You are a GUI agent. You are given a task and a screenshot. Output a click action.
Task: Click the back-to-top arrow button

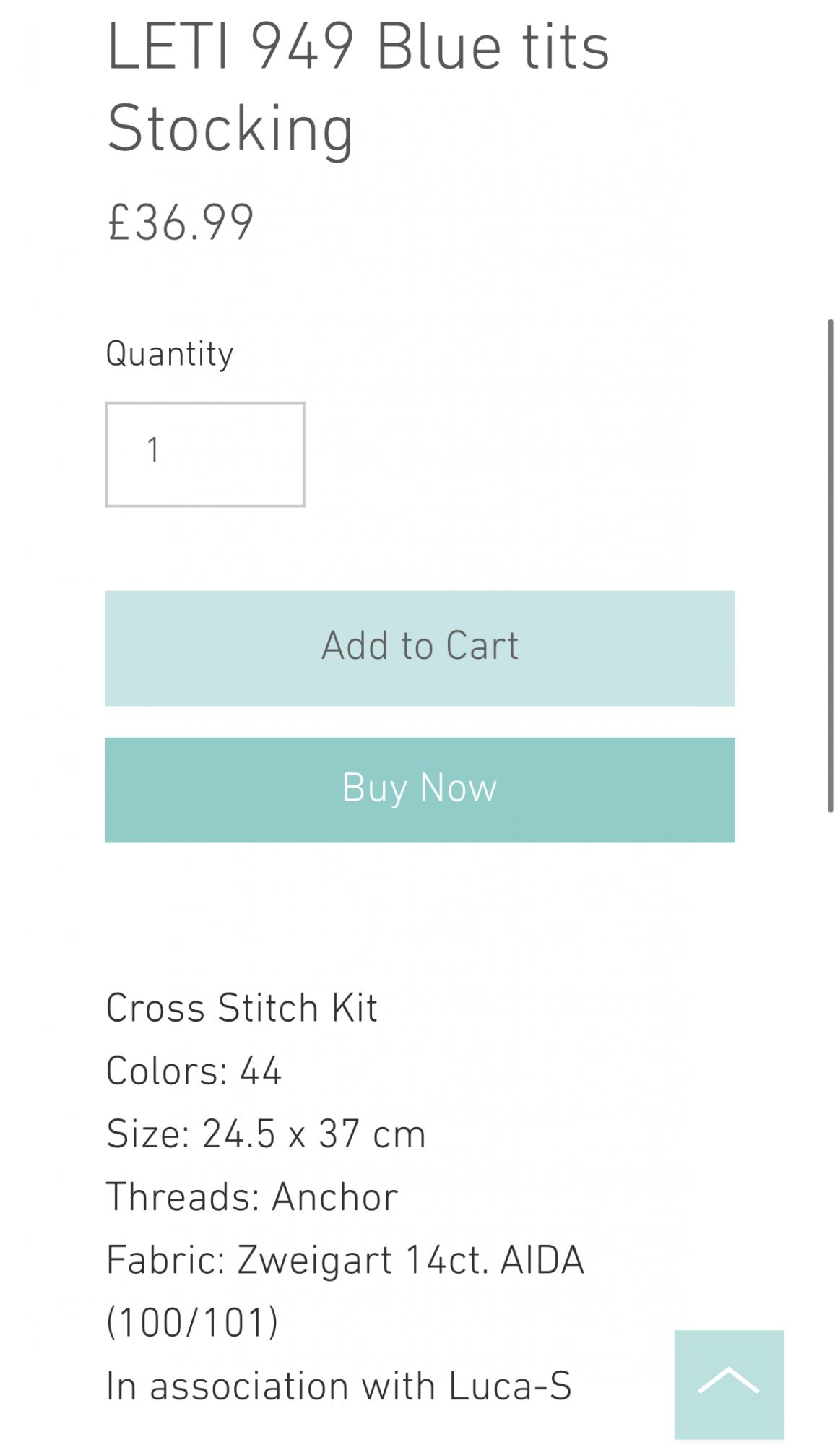pyautogui.click(x=728, y=1384)
